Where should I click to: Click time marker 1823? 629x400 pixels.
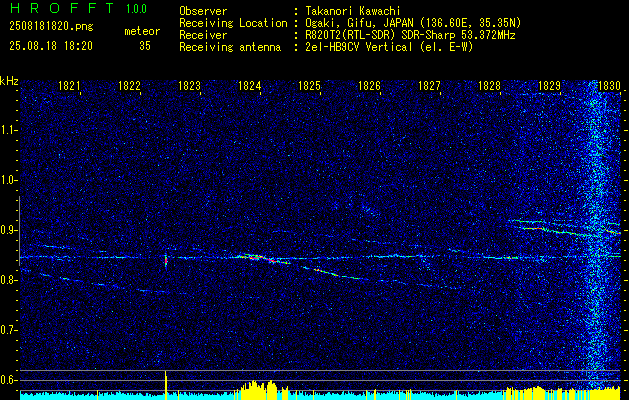coord(189,85)
